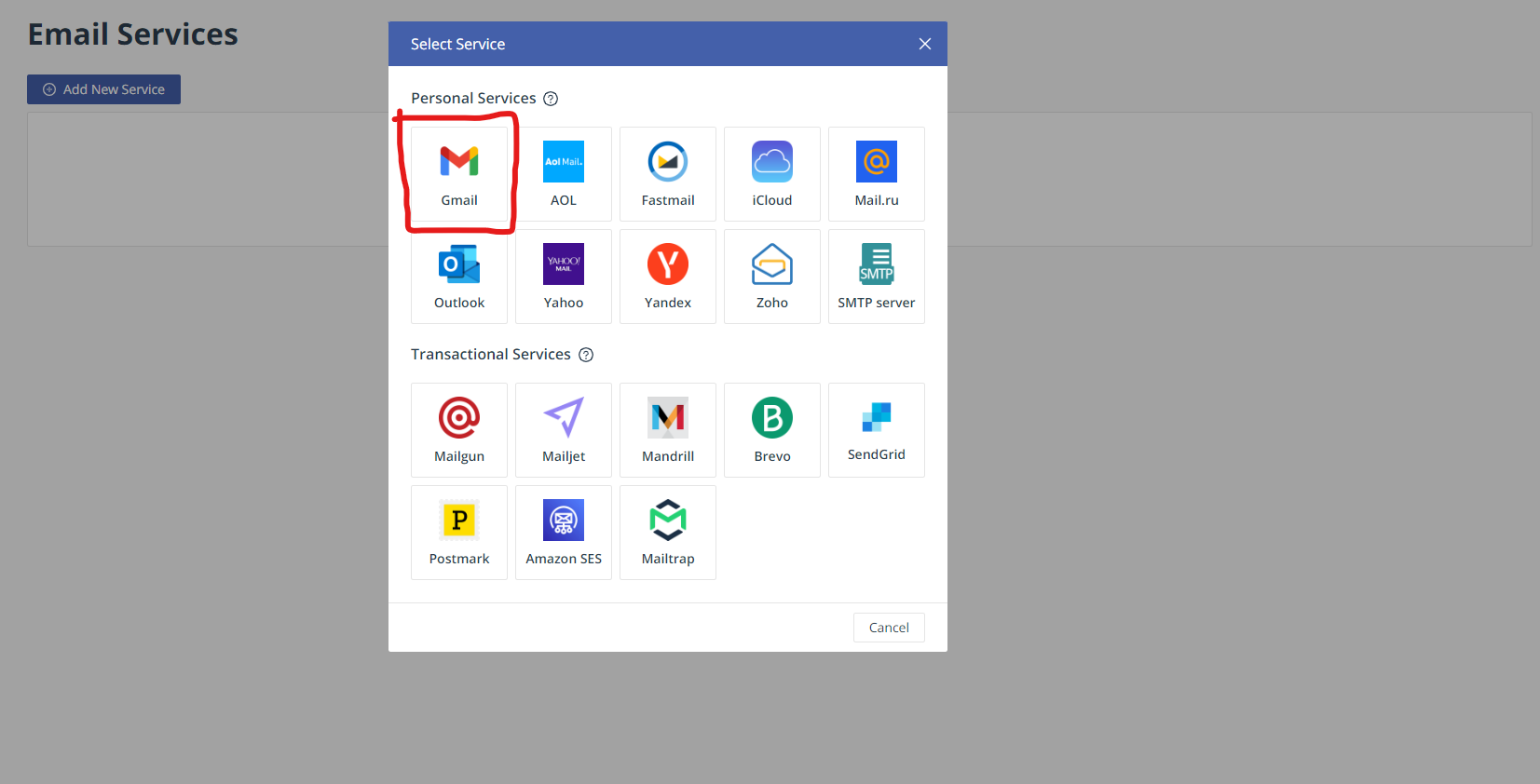
Task: Choose the AOL Mail service
Action: click(x=564, y=174)
